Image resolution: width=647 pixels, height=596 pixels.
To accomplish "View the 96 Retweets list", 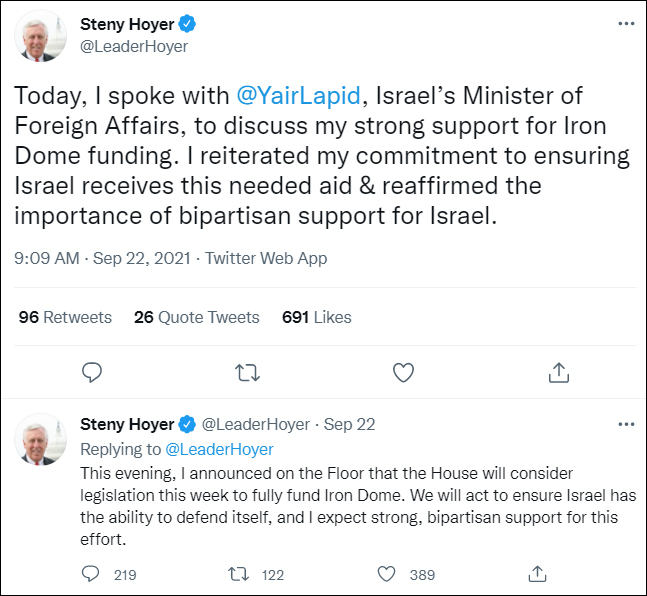I will tap(65, 317).
